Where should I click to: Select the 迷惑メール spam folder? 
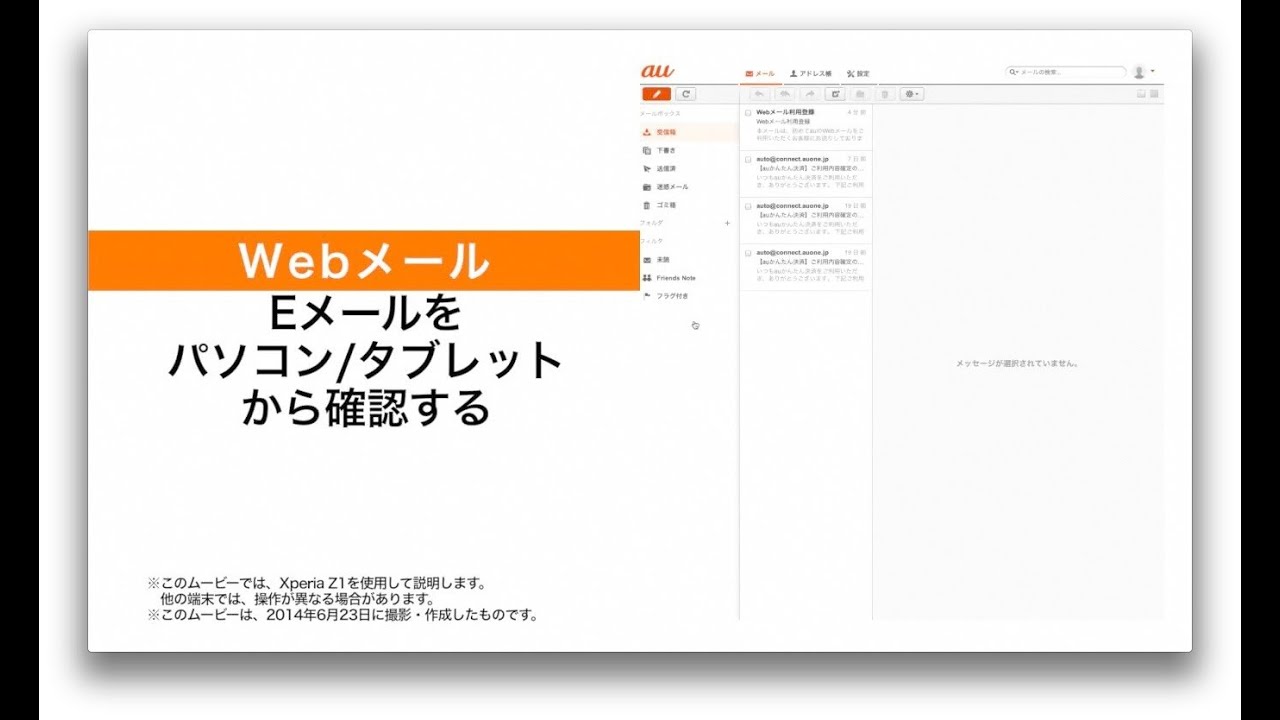(x=689, y=187)
